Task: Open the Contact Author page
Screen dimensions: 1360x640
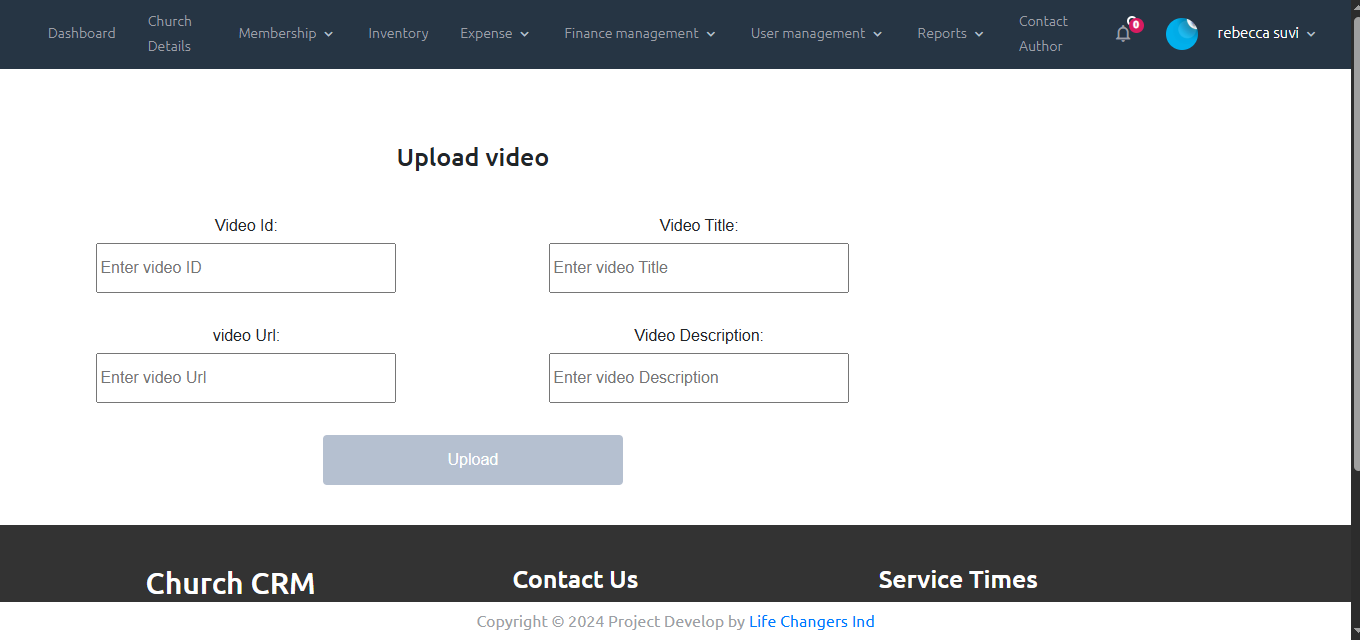Action: point(1043,33)
